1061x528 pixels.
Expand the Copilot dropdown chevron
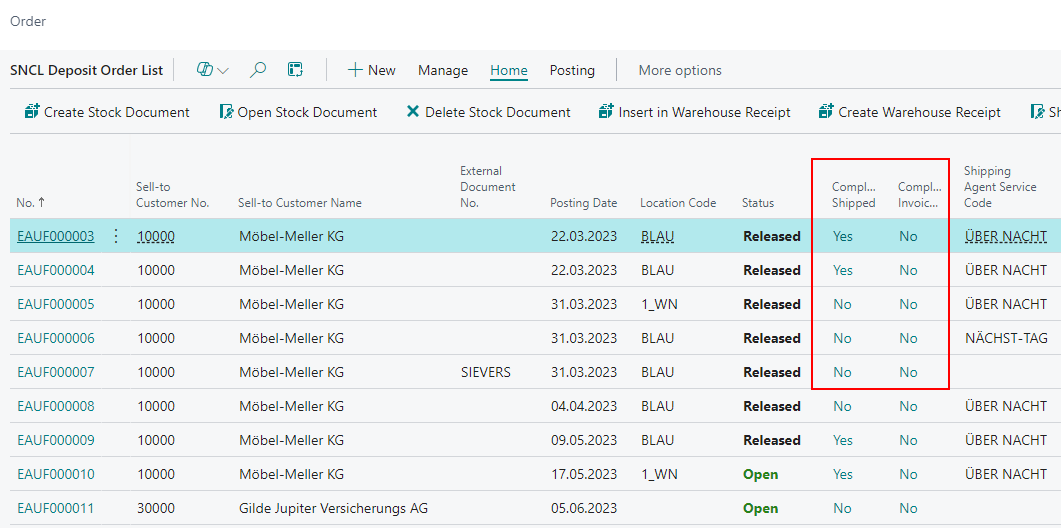pyautogui.click(x=223, y=71)
